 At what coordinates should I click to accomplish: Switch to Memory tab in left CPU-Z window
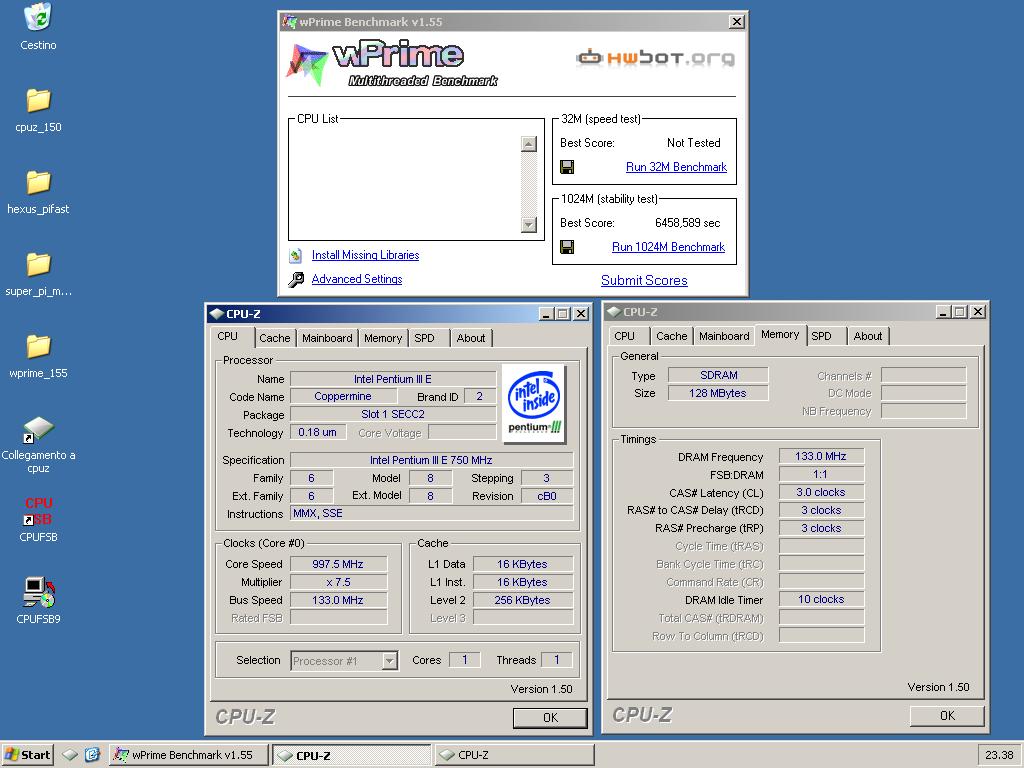(383, 338)
